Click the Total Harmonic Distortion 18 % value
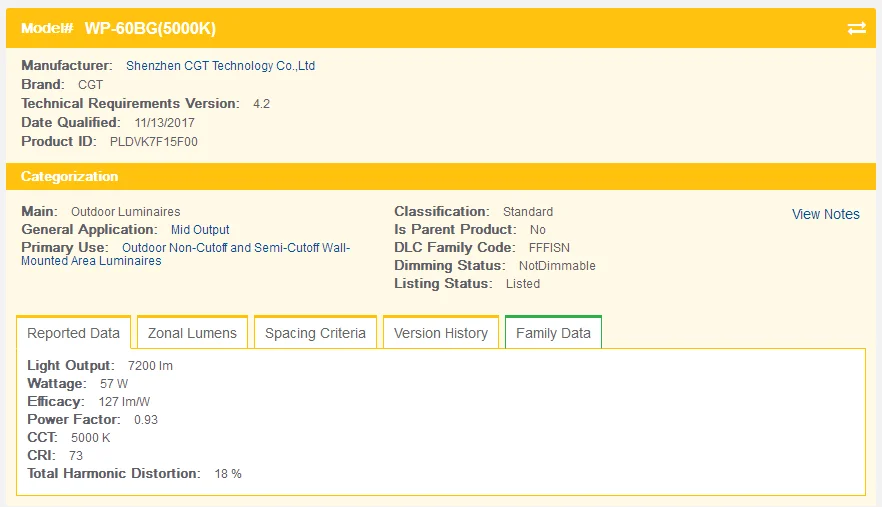 228,474
